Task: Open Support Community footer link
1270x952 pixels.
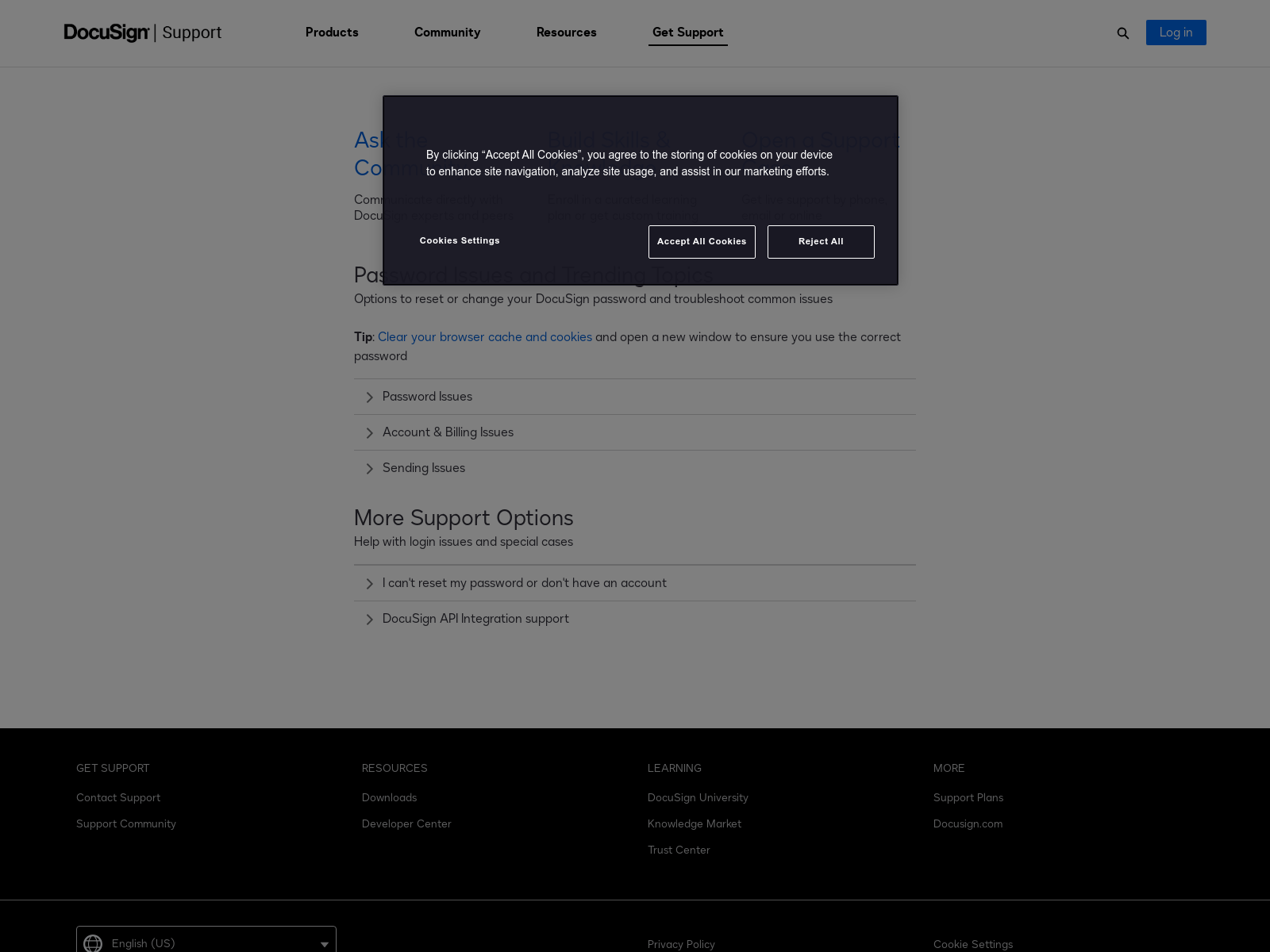Action: [x=126, y=824]
